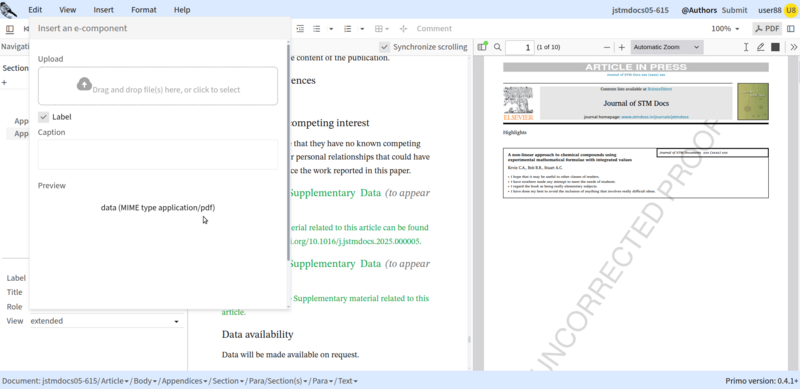Click the plus icon under Section

click(x=5, y=82)
